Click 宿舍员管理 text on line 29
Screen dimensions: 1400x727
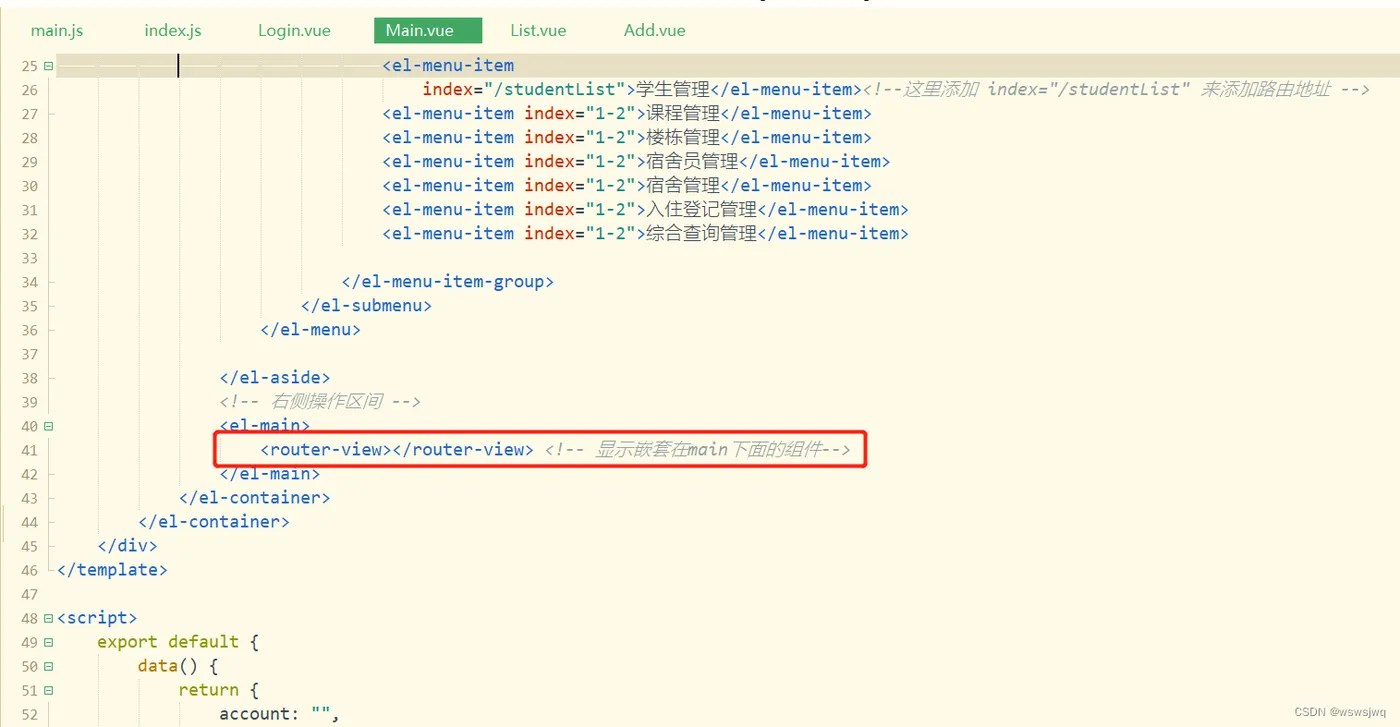(x=692, y=162)
